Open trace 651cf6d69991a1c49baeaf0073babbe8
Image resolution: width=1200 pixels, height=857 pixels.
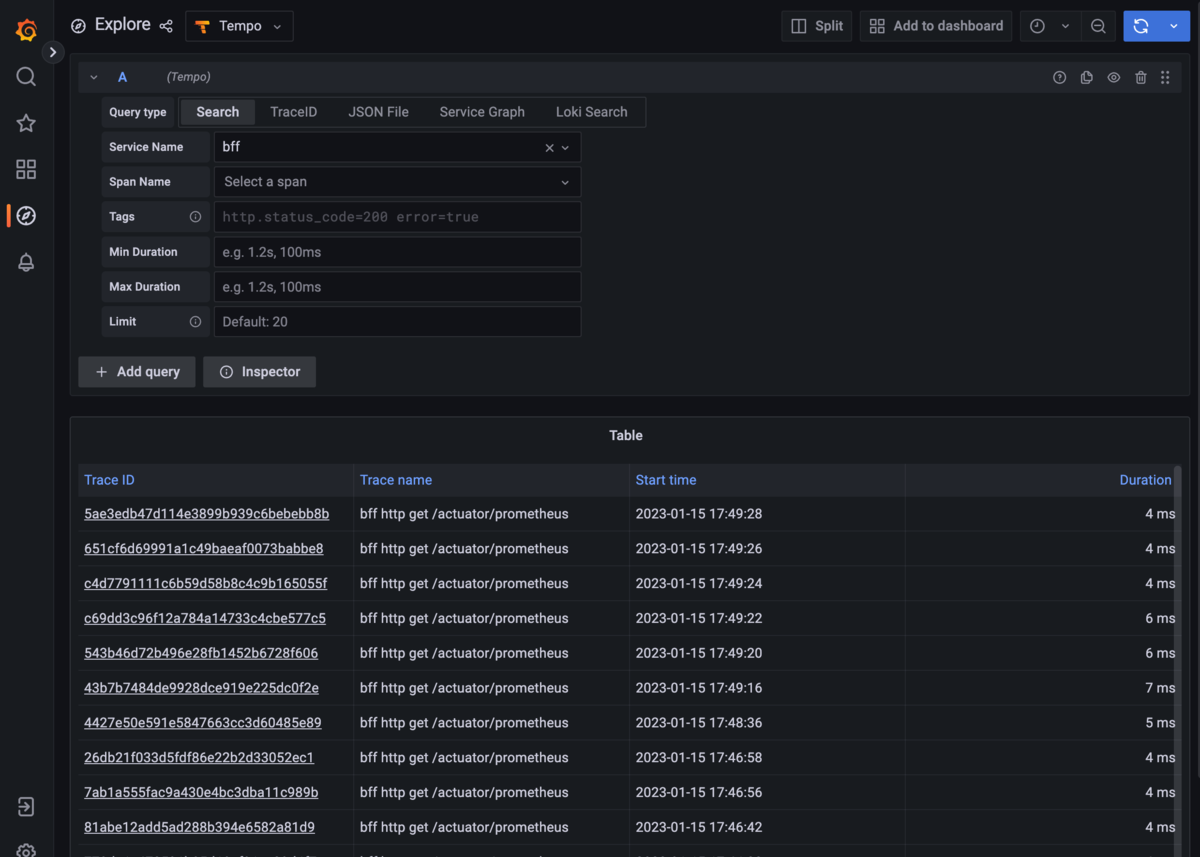tap(204, 549)
